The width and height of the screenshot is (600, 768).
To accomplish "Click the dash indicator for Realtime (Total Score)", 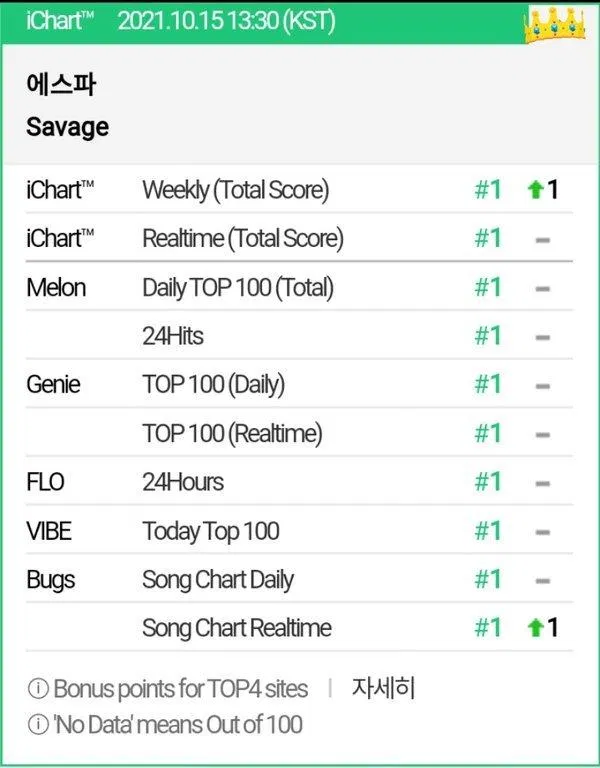I will (x=543, y=239).
